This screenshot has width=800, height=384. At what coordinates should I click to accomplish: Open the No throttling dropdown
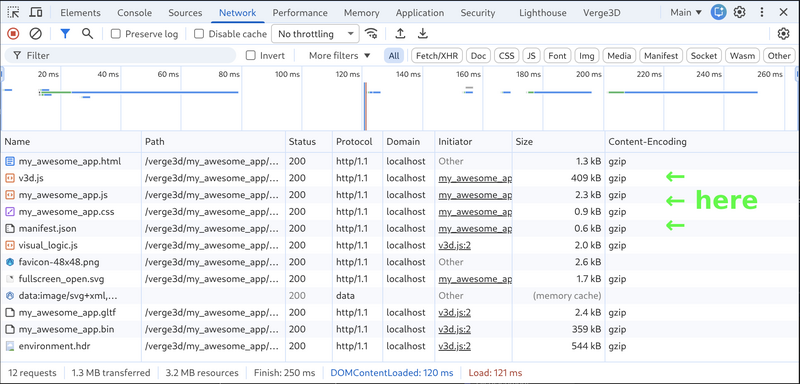coord(315,34)
